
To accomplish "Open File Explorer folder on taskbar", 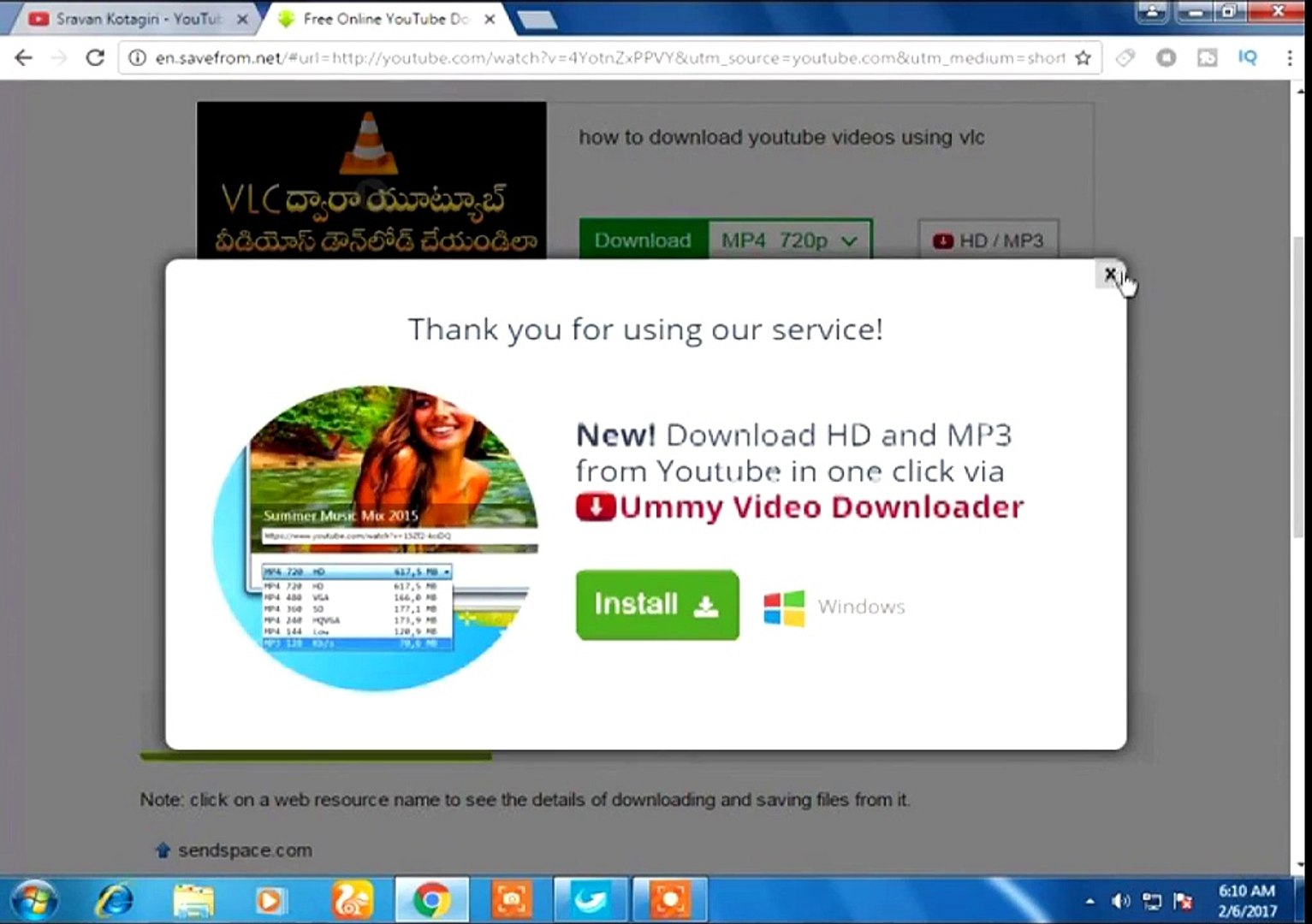I will (193, 901).
